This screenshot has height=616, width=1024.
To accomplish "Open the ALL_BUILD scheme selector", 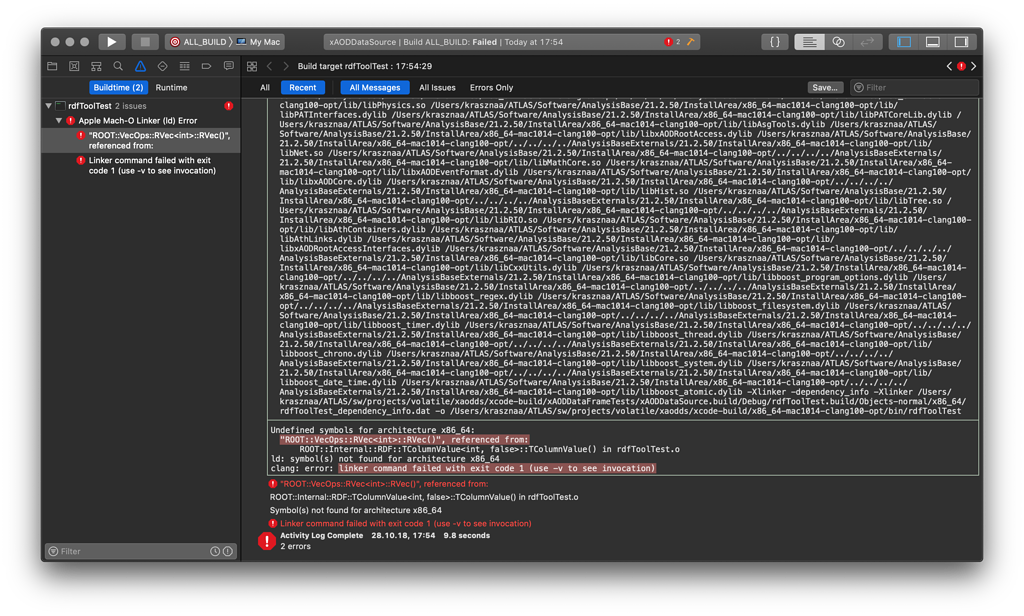I will 199,42.
